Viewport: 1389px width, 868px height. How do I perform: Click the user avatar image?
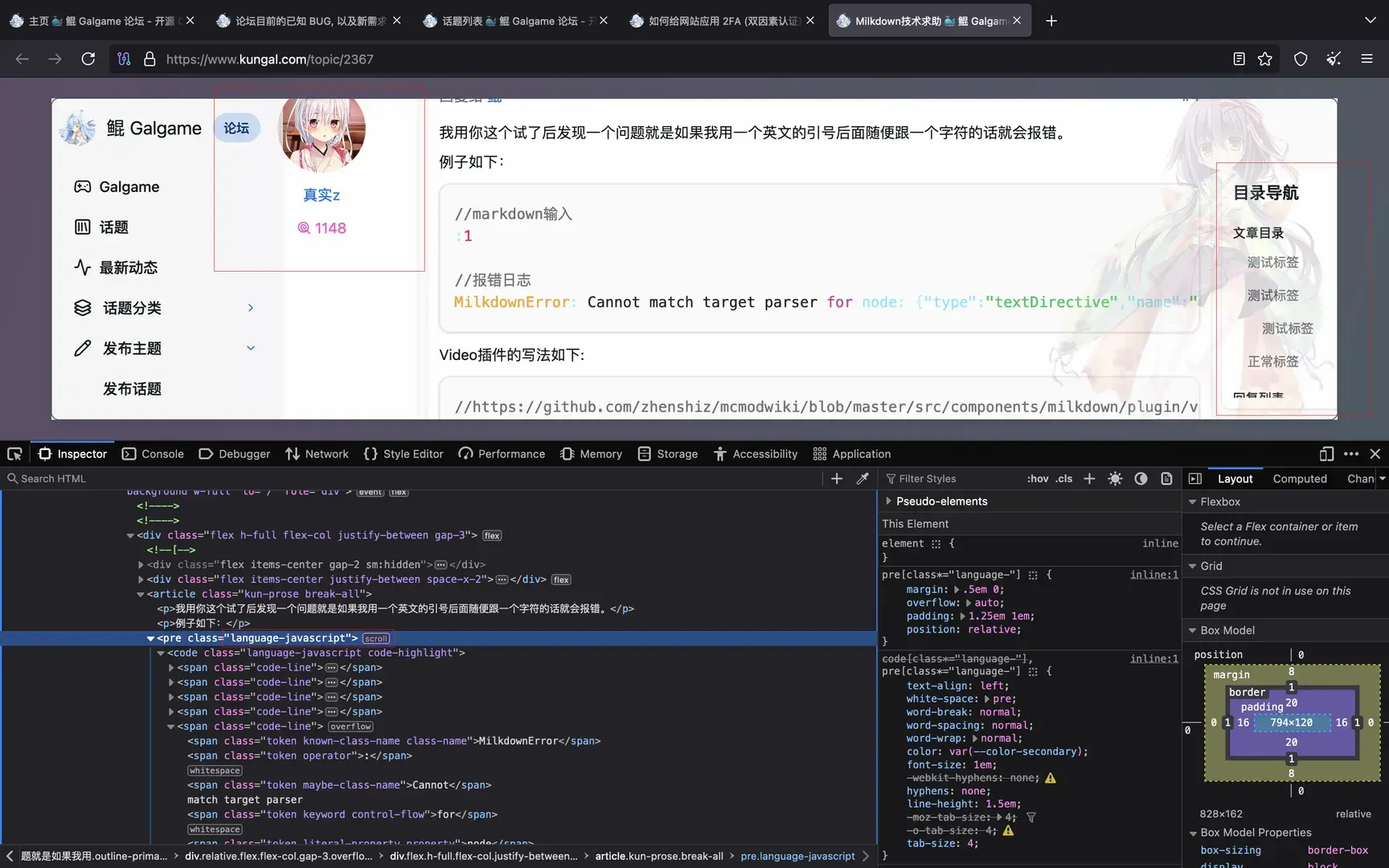322,134
